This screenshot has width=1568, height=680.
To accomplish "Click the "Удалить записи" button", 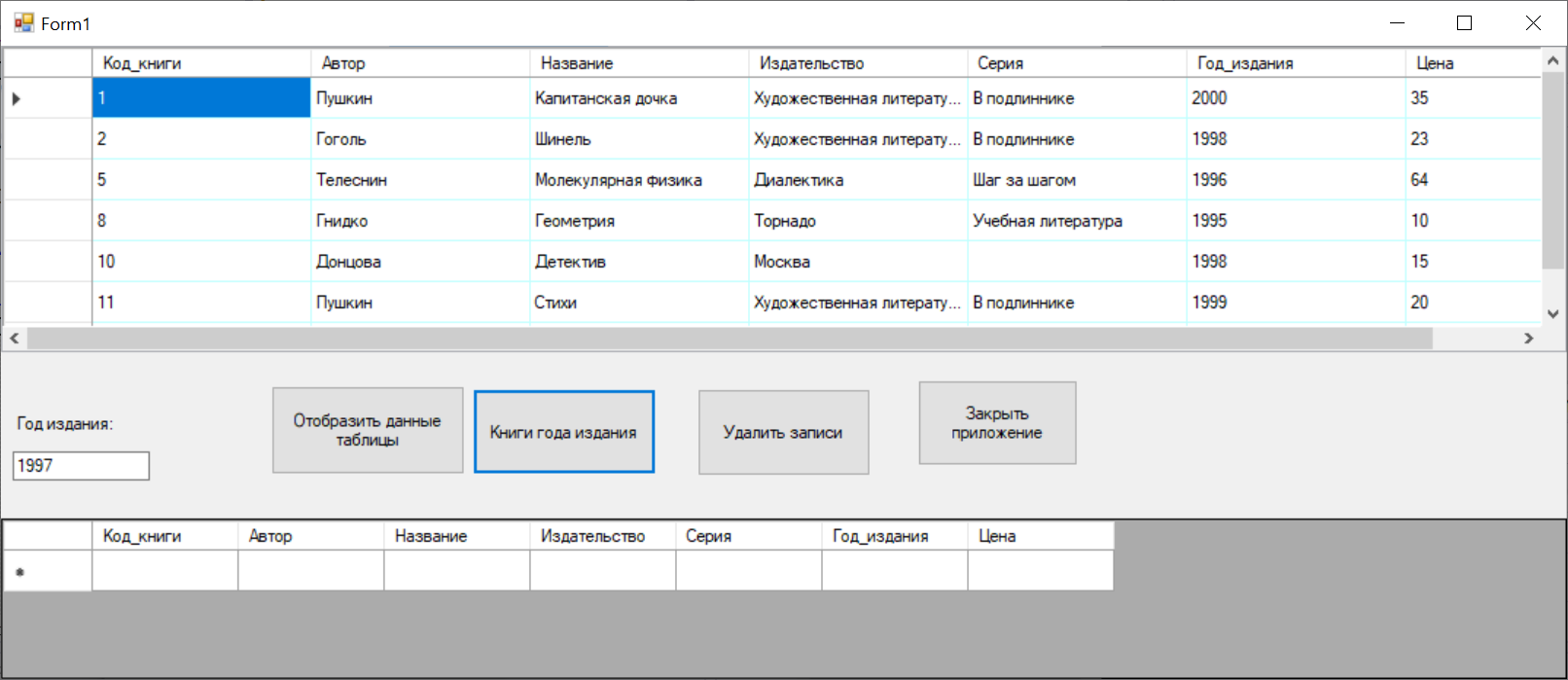I will (783, 433).
